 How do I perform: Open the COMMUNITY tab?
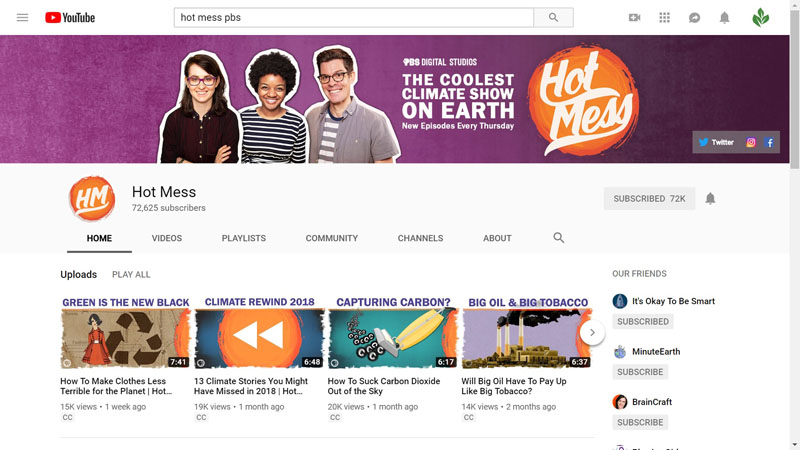pos(332,238)
